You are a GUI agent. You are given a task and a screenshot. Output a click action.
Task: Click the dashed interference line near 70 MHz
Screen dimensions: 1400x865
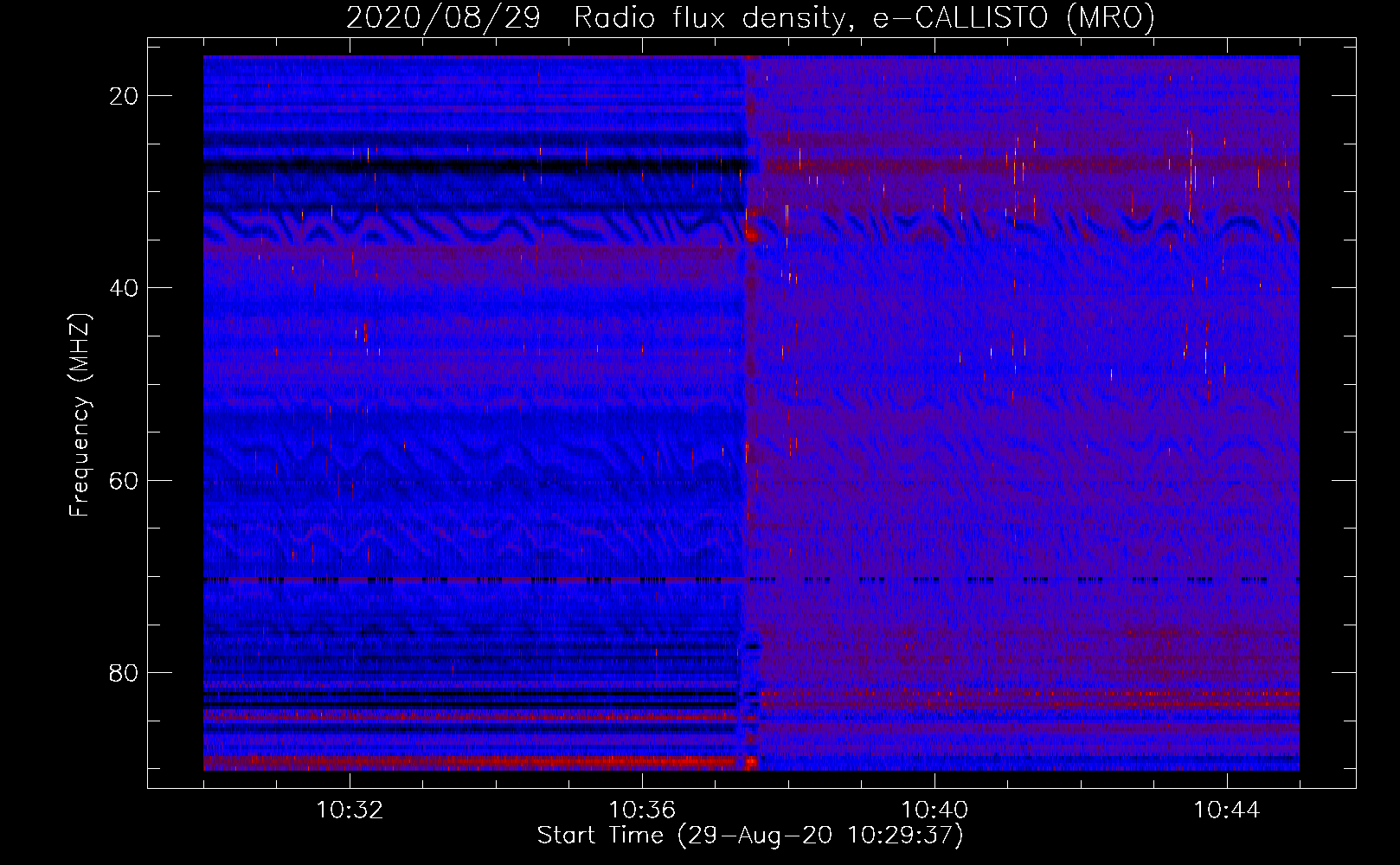coord(751,579)
